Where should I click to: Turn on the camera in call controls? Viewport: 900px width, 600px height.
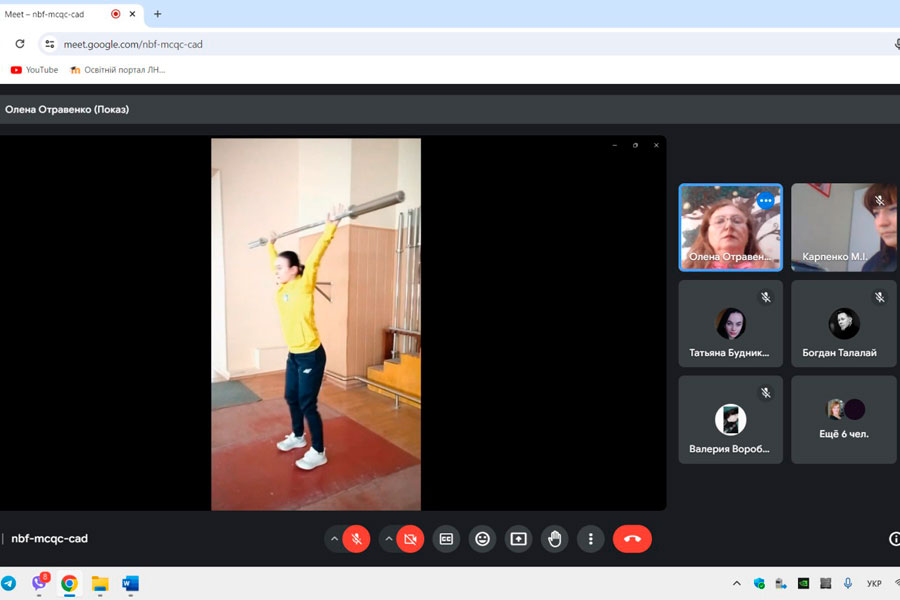pos(410,539)
